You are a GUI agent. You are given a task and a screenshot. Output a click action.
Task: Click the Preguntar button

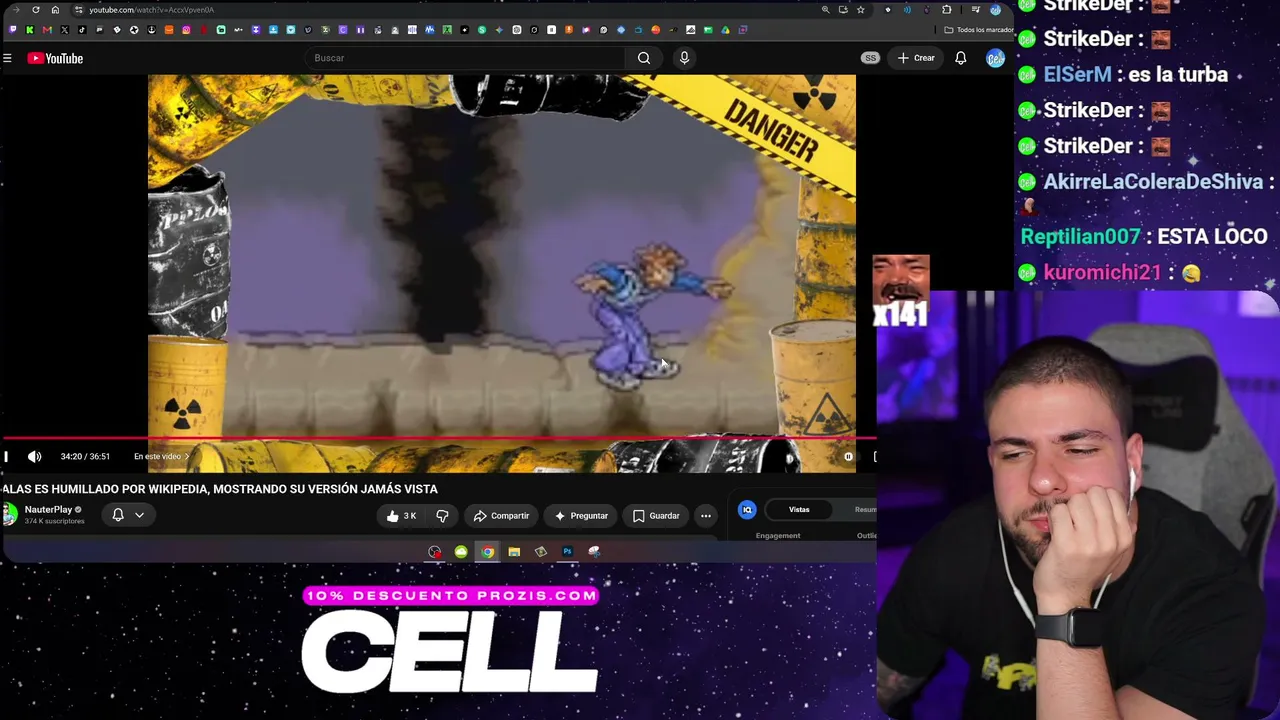(581, 516)
